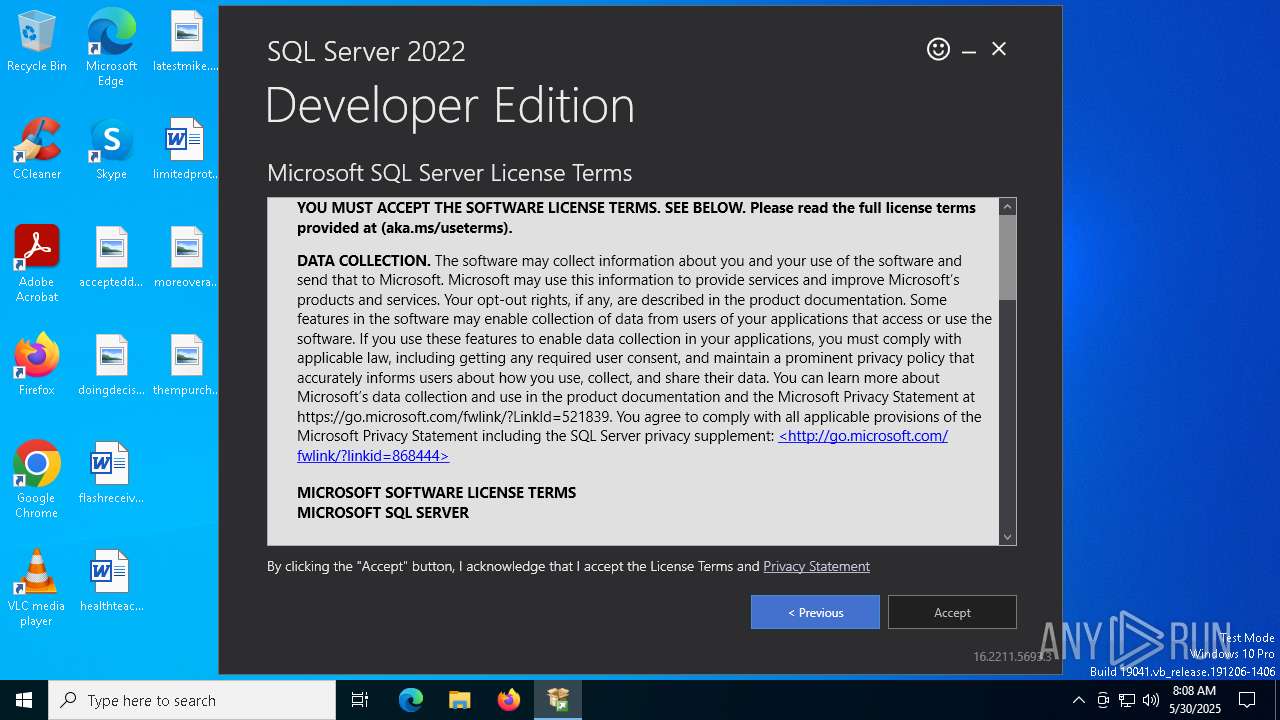Select Google Chrome desktop shortcut
This screenshot has height=720, width=1280.
coord(37,480)
